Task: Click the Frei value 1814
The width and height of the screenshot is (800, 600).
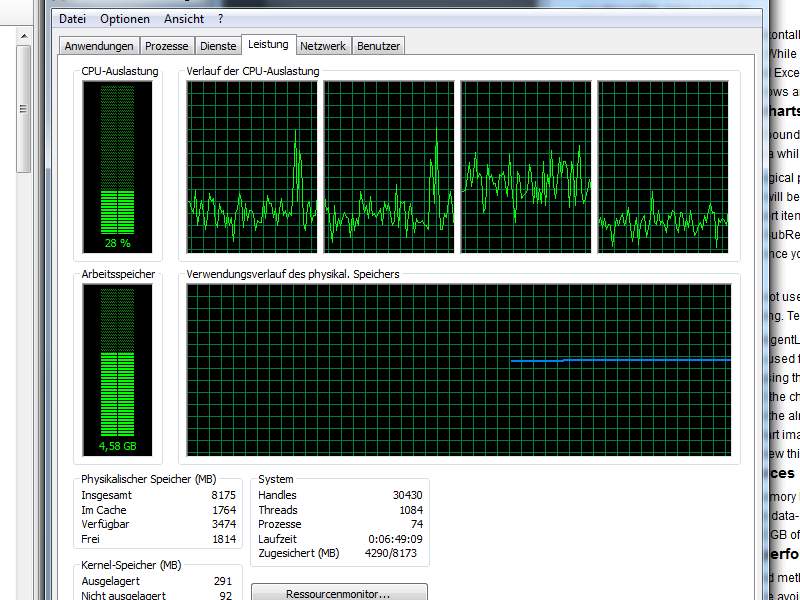Action: pos(224,539)
